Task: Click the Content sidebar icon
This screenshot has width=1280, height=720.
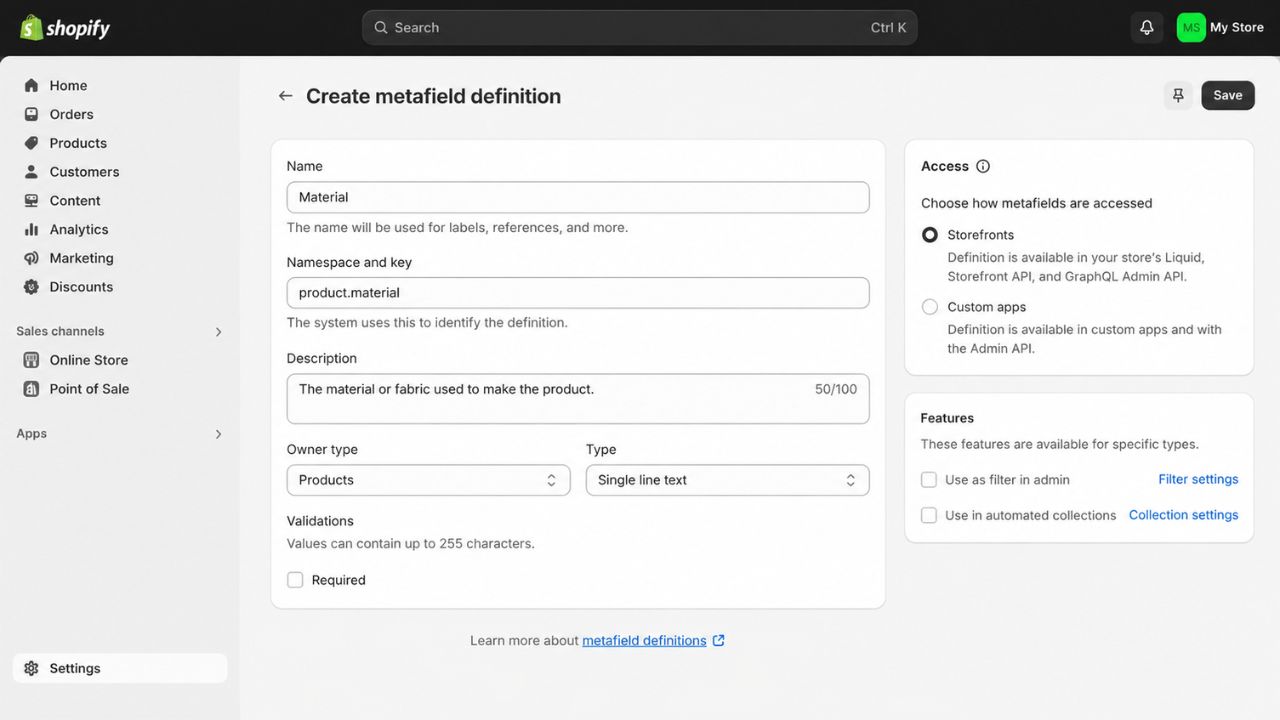Action: pos(31,200)
